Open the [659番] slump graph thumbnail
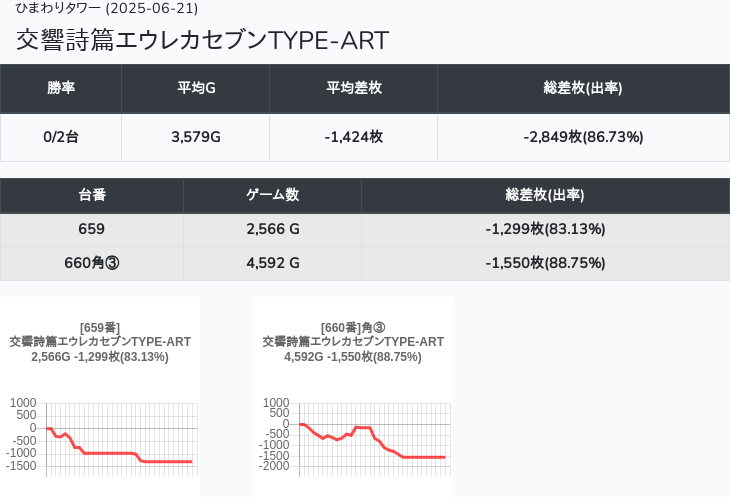This screenshot has height=497, width=730. click(x=100, y=397)
